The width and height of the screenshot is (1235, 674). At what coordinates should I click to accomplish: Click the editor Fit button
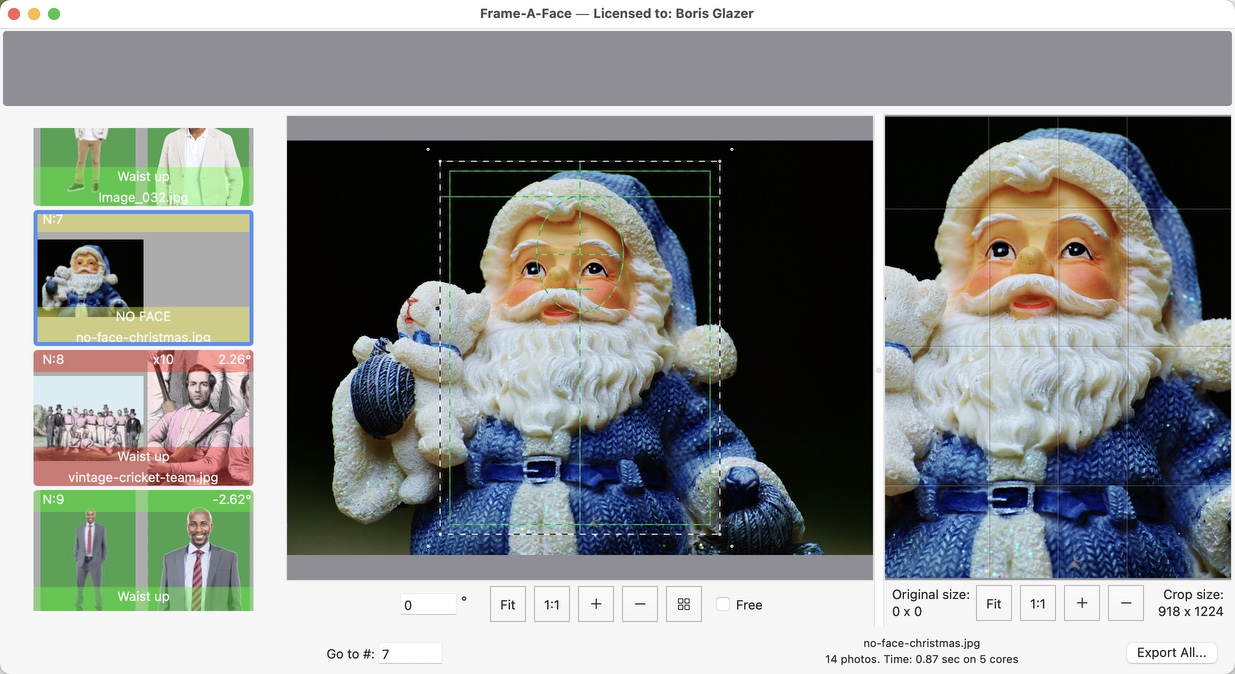click(508, 604)
